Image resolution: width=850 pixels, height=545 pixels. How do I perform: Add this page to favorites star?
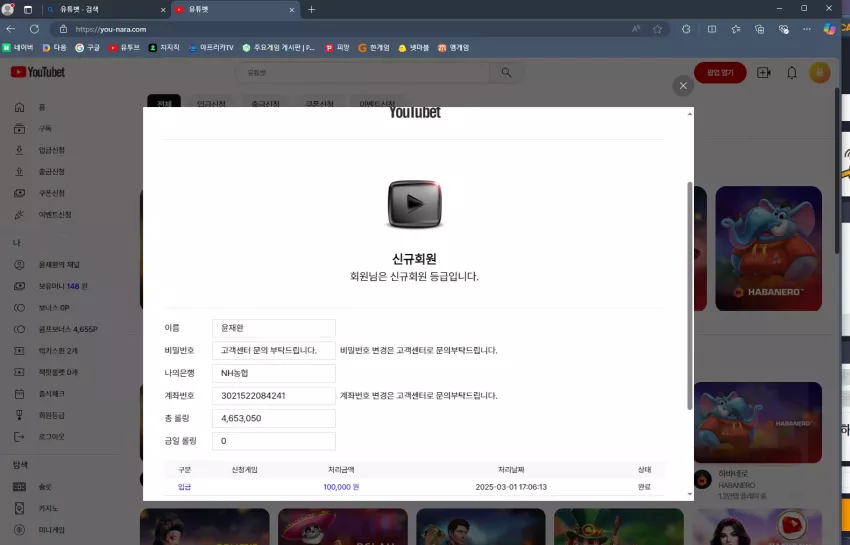point(657,29)
